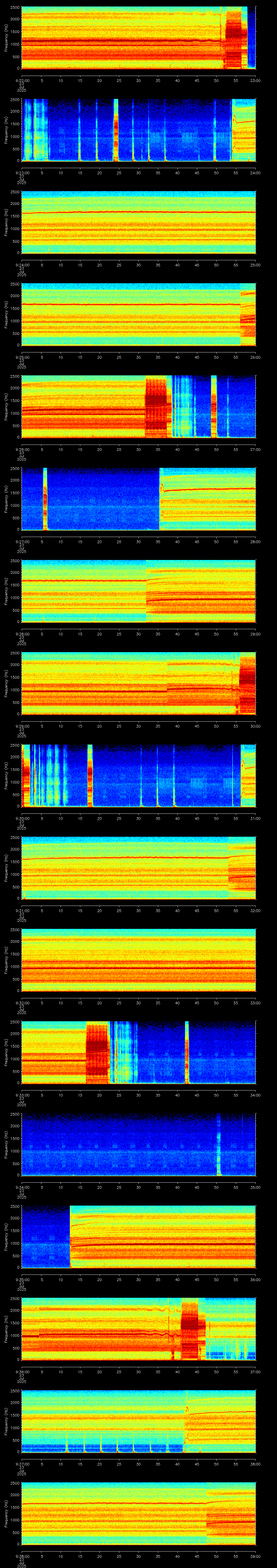Image resolution: width=277 pixels, height=1568 pixels.
Task: Click the spectrogram panel starting at 9:31:00
Action: click(138, 868)
